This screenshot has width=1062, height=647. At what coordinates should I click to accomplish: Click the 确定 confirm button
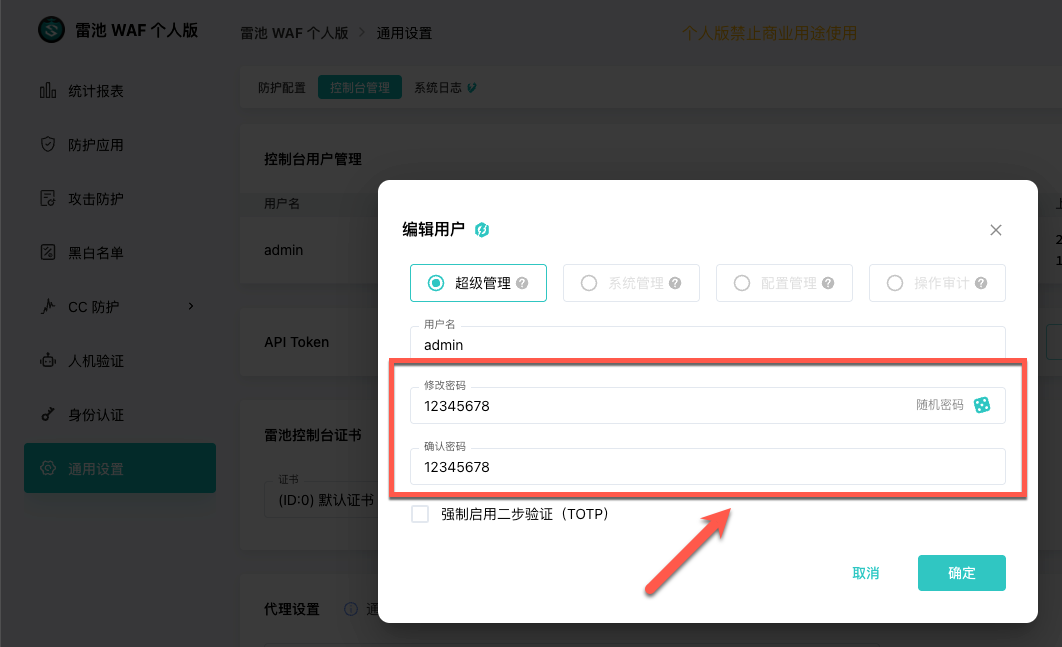961,573
